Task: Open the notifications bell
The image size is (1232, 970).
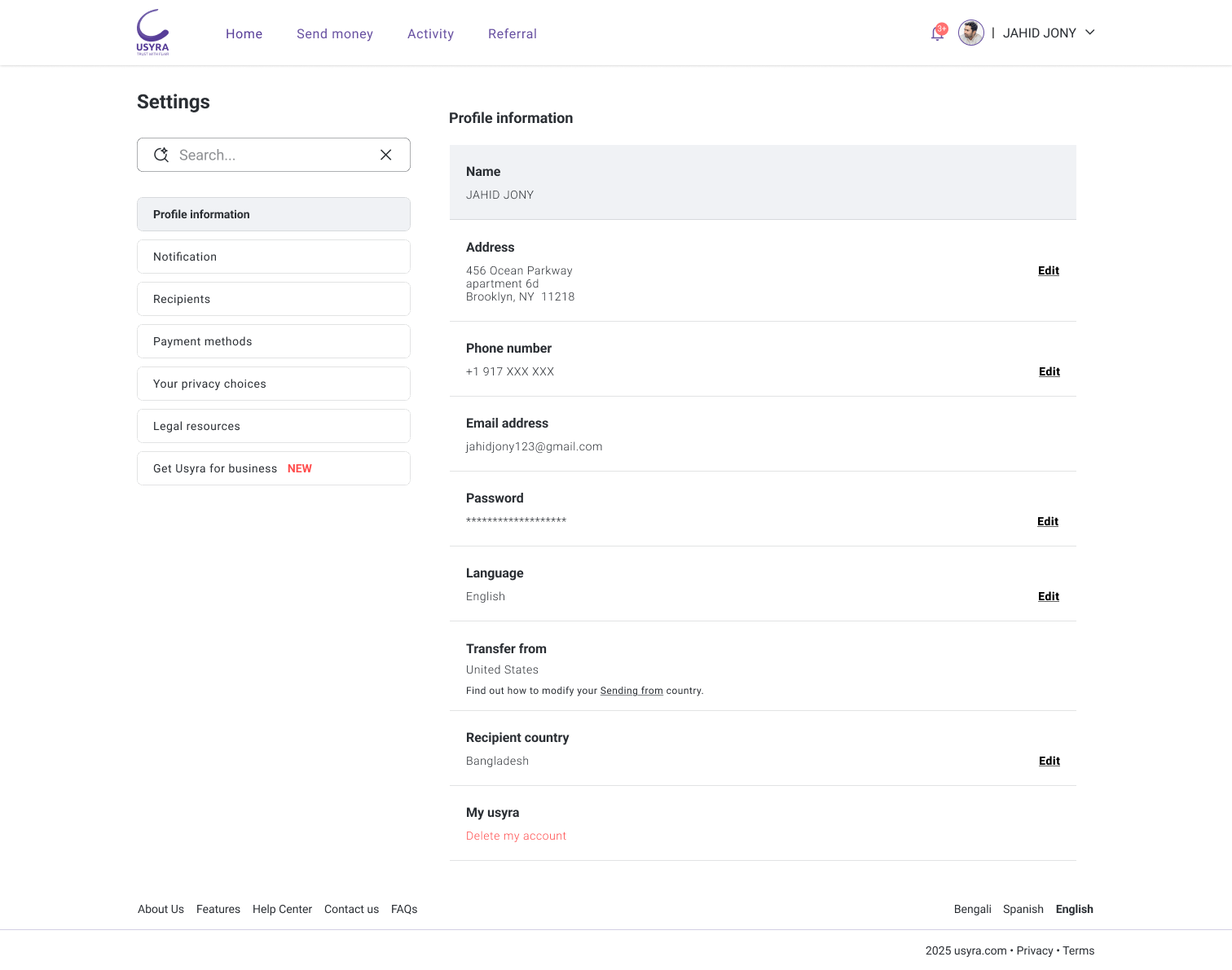Action: [x=937, y=33]
